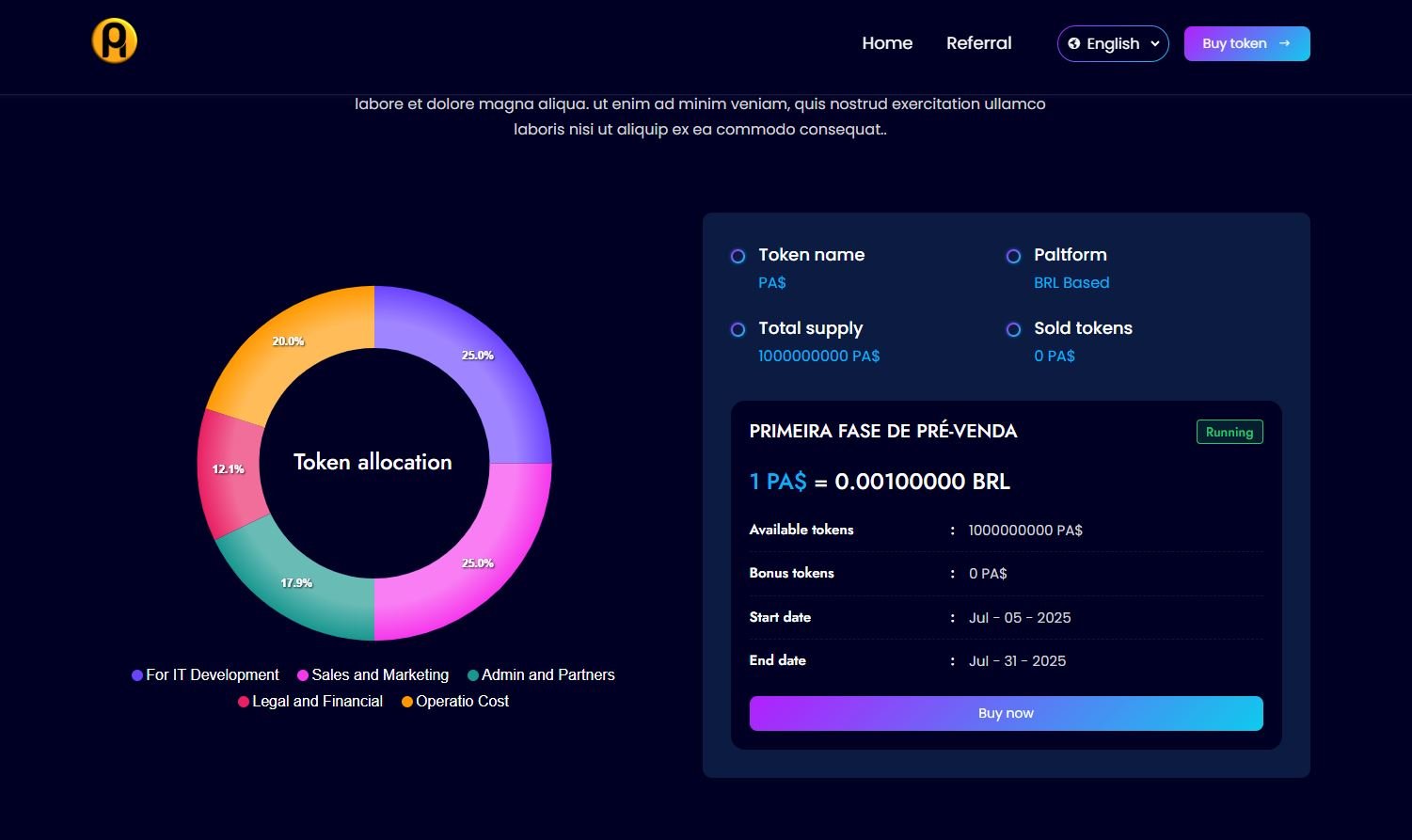The width and height of the screenshot is (1412, 840).
Task: Expand the Operatio Cost legend item
Action: [x=454, y=701]
